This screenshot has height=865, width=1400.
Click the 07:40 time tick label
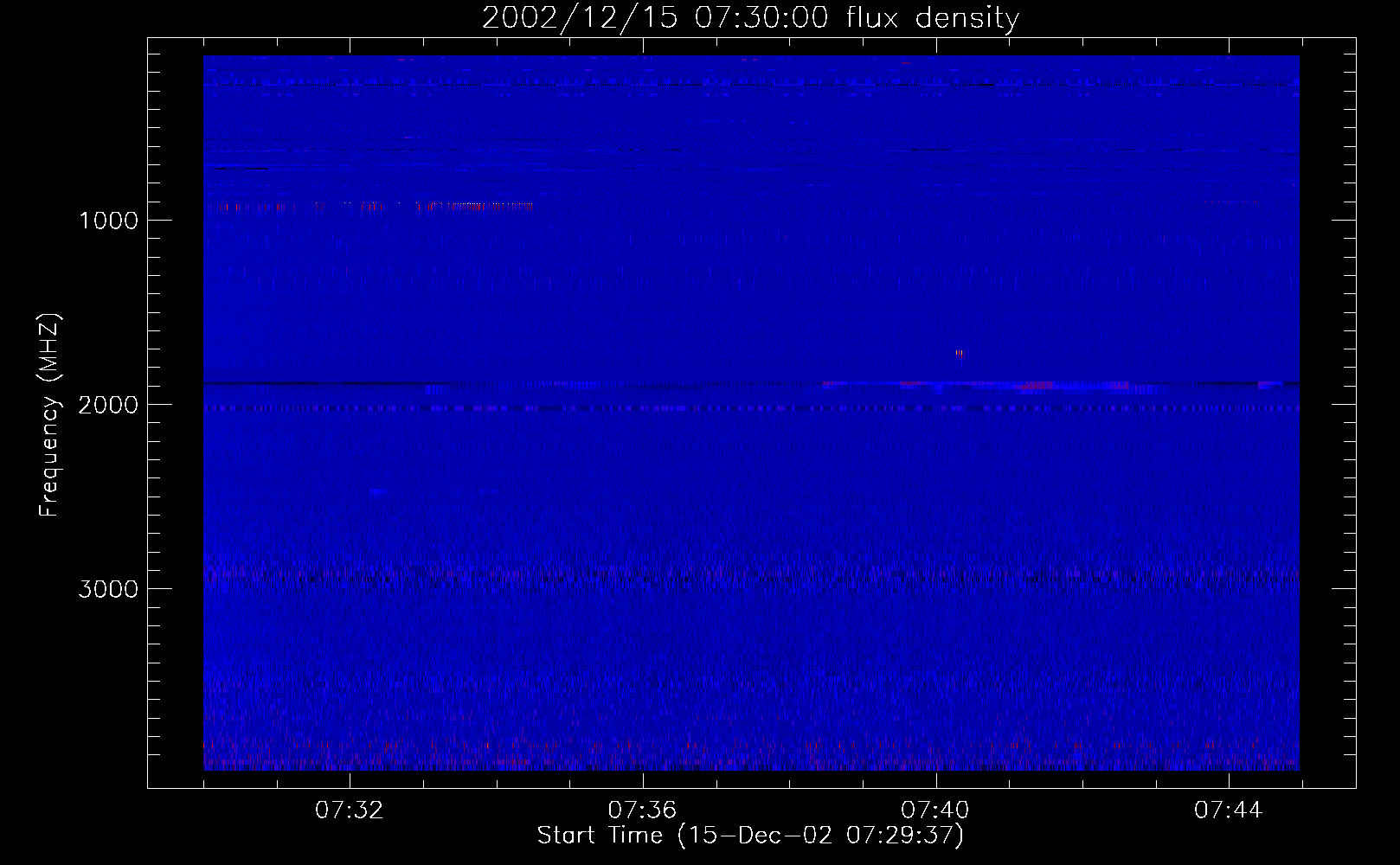tap(935, 811)
